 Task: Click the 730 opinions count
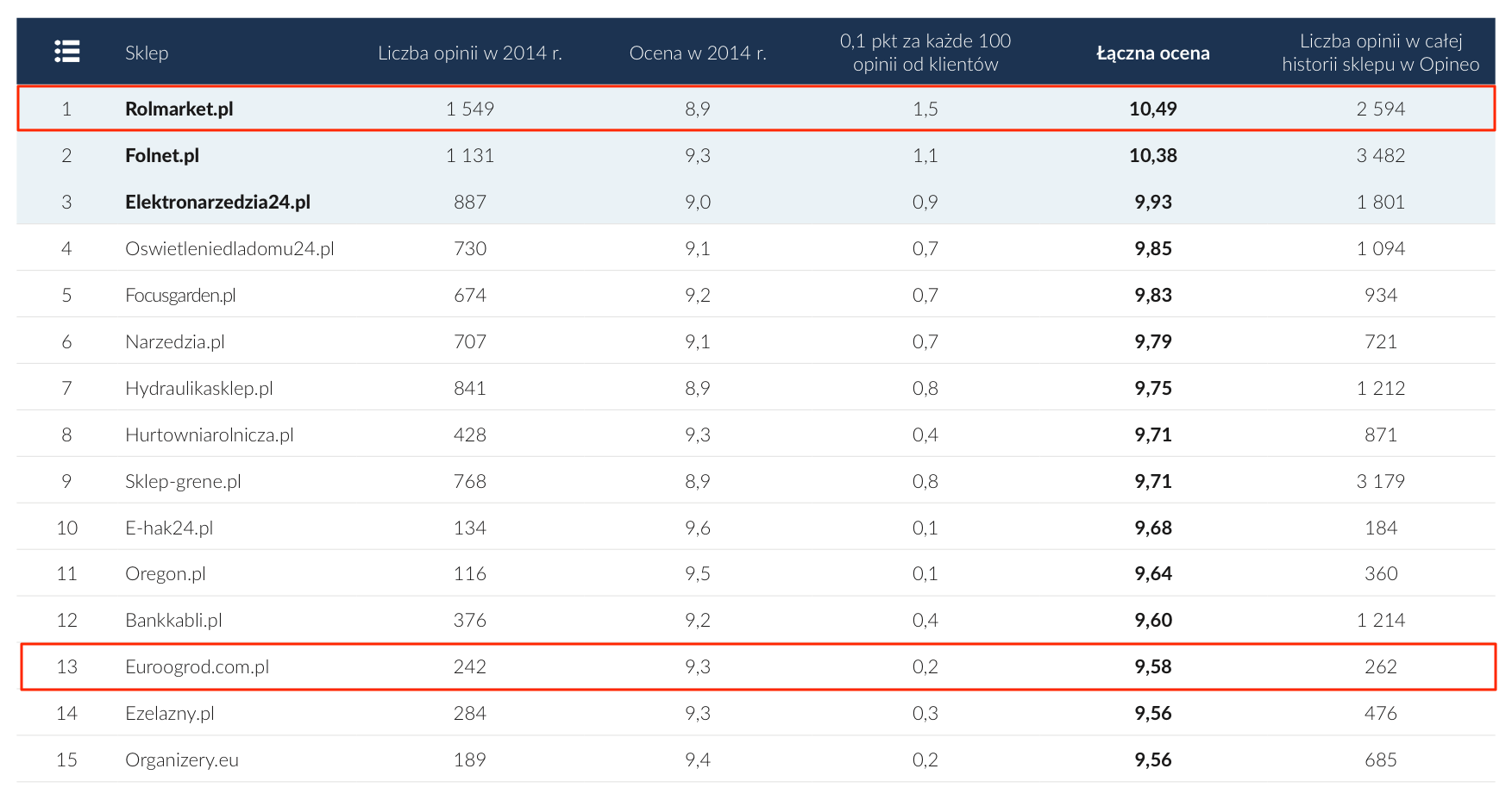click(x=470, y=248)
